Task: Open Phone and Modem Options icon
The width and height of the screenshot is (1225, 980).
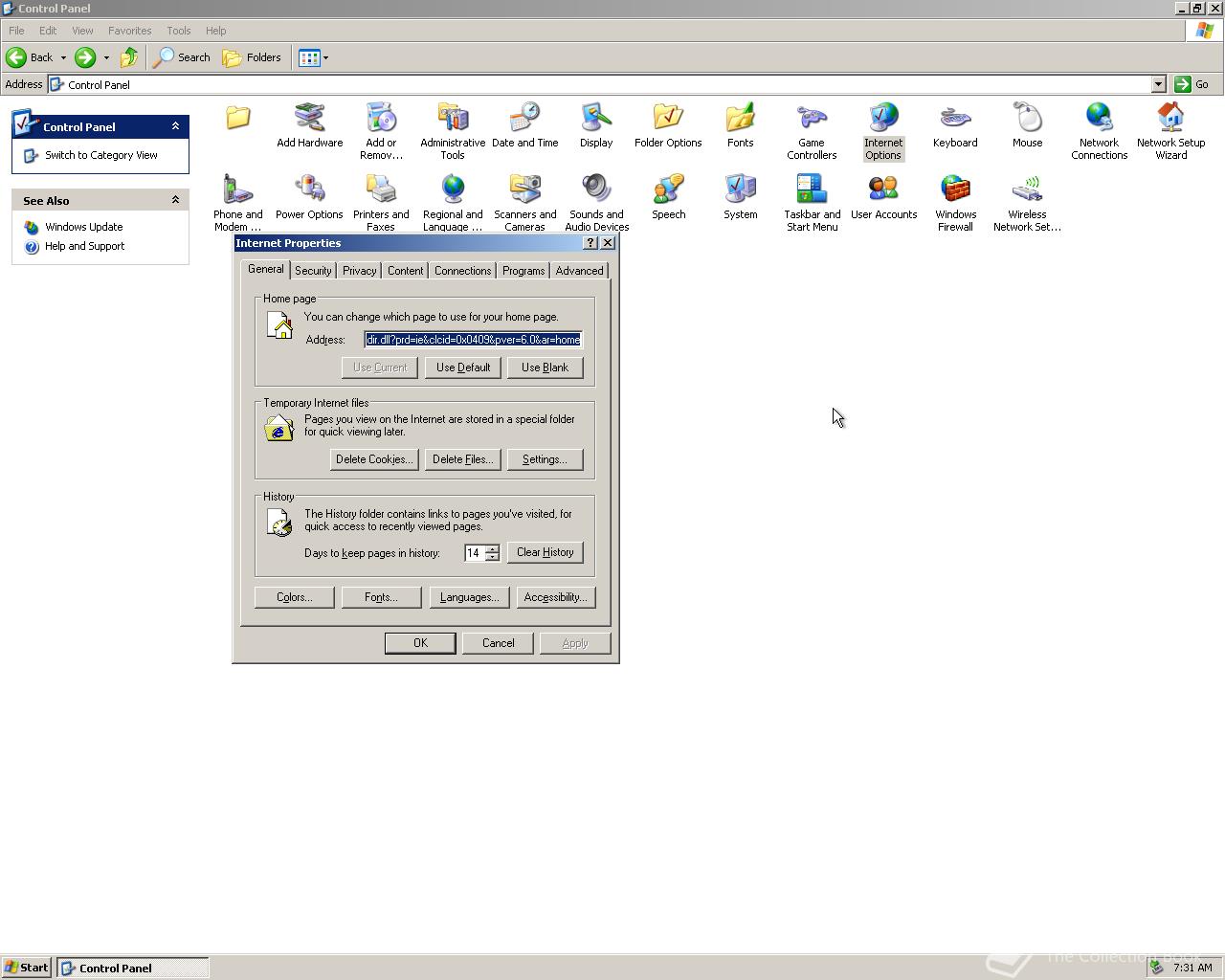Action: pos(237,203)
